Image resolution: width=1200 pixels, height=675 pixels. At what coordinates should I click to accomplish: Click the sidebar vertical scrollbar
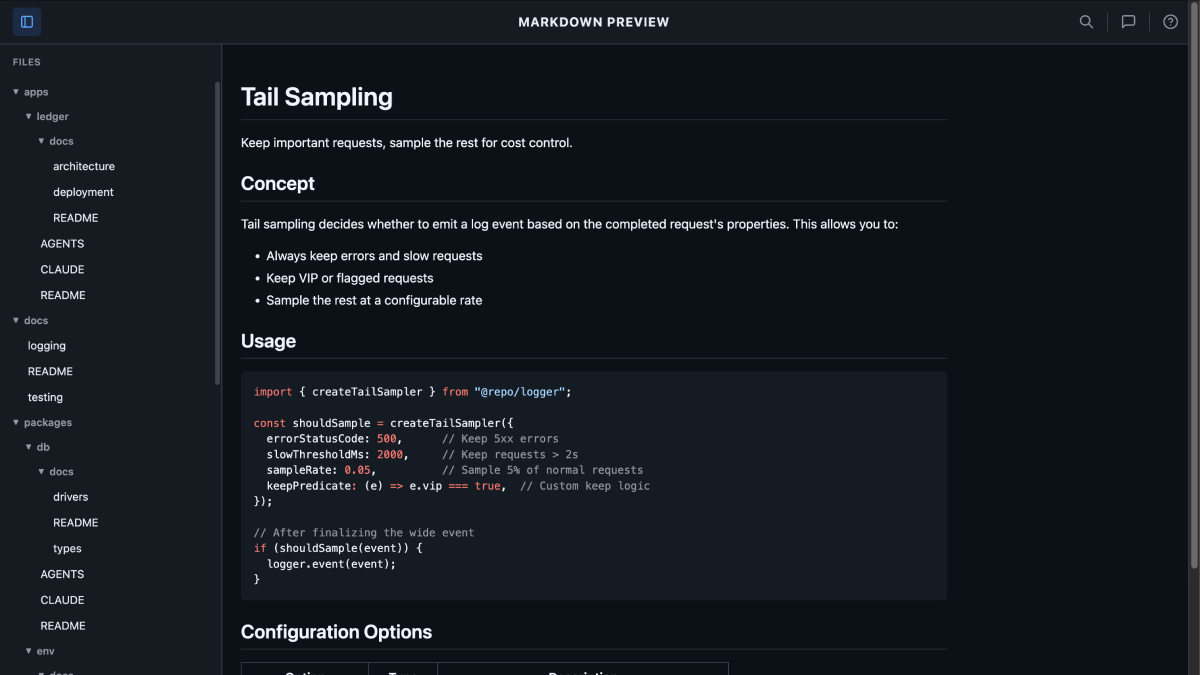[217, 233]
